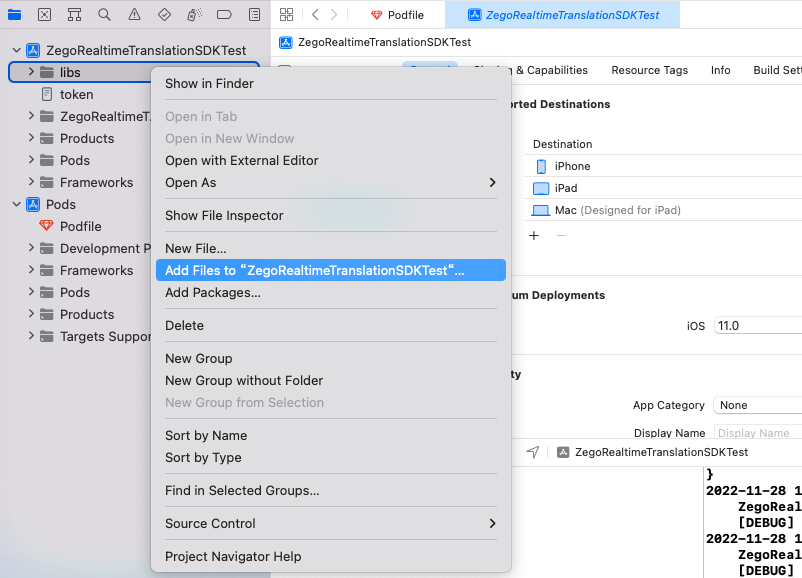Expand the Development Pods folder
This screenshot has height=578, width=802.
coord(31,248)
